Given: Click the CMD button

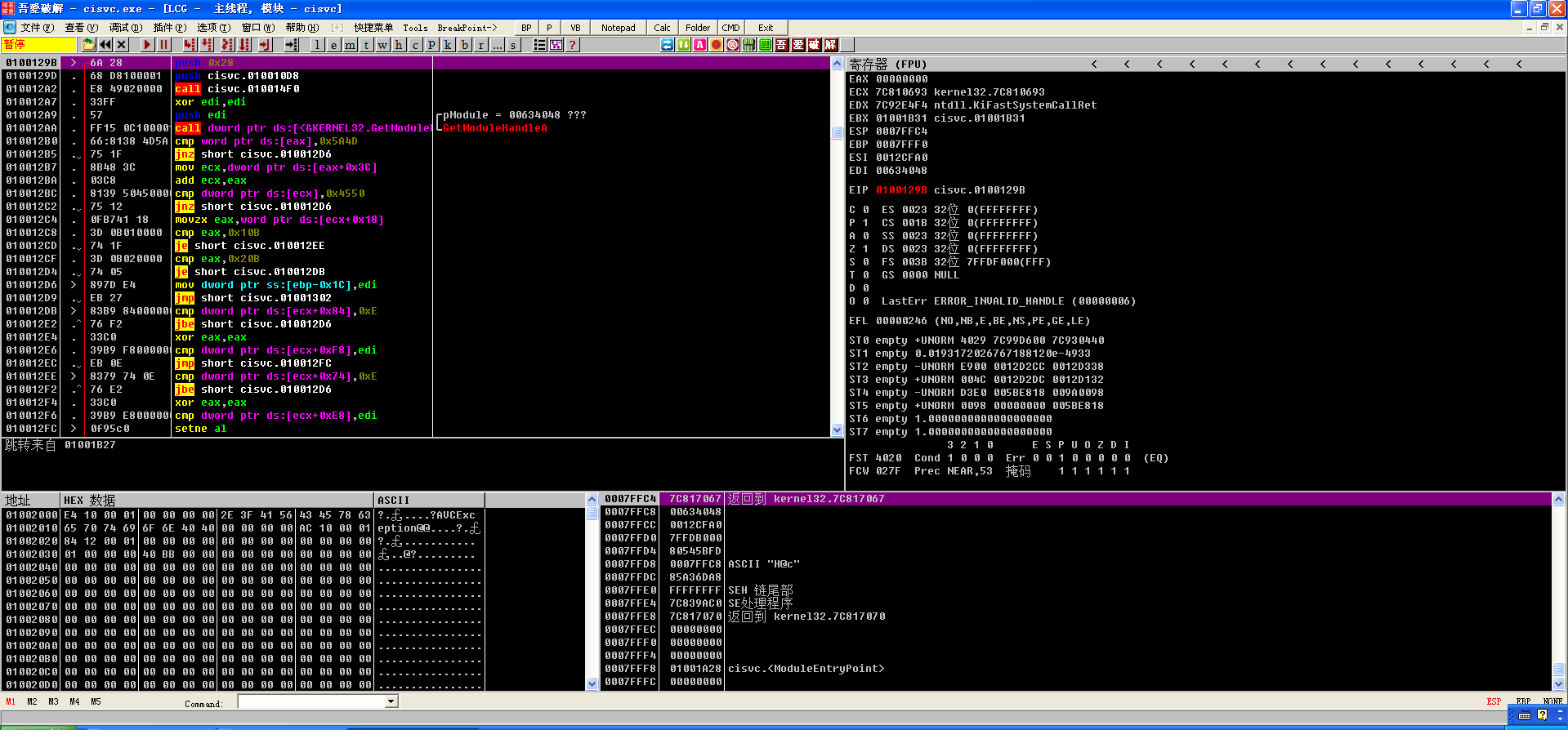Looking at the screenshot, I should tap(730, 28).
